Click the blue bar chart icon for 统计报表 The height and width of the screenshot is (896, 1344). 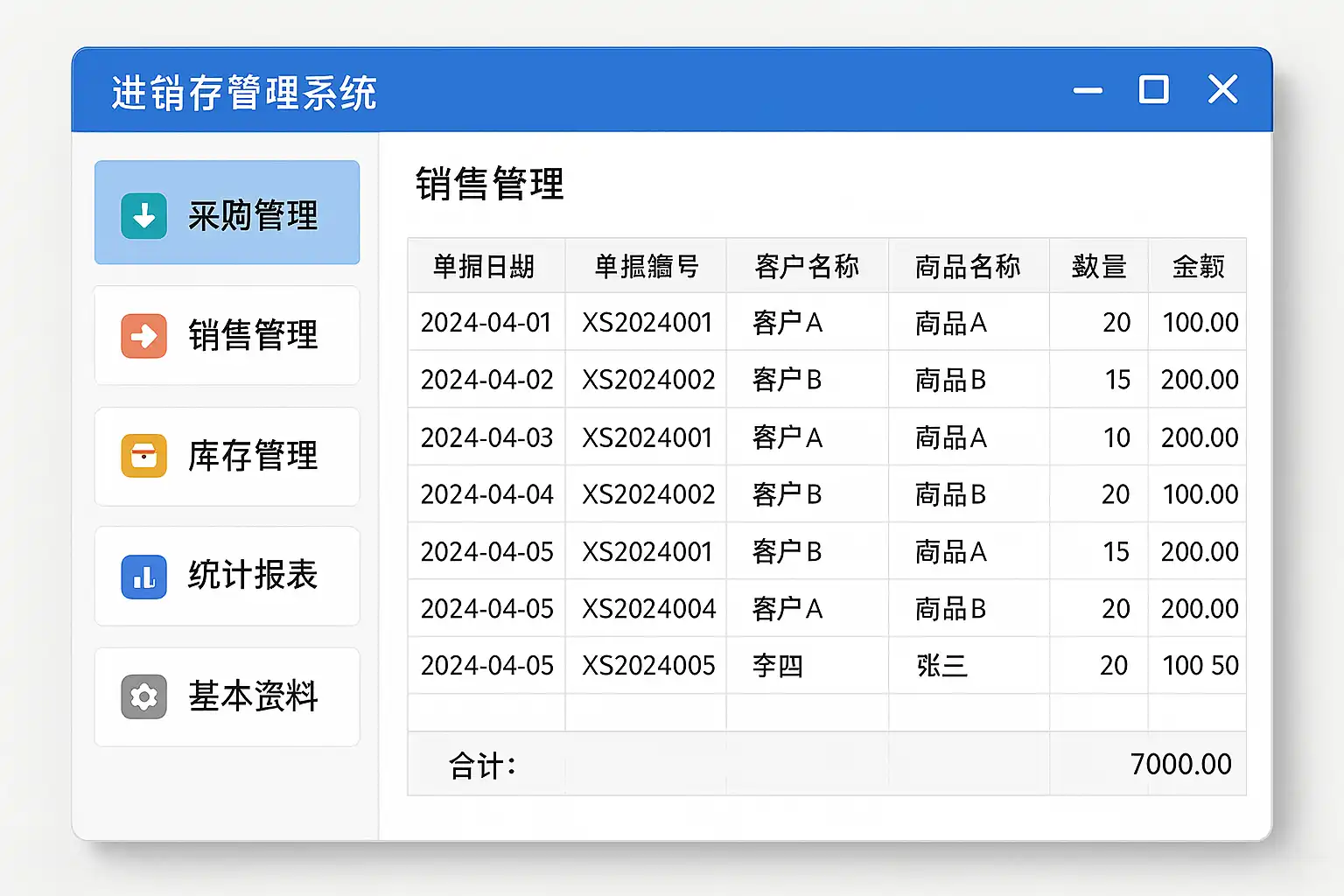[143, 577]
